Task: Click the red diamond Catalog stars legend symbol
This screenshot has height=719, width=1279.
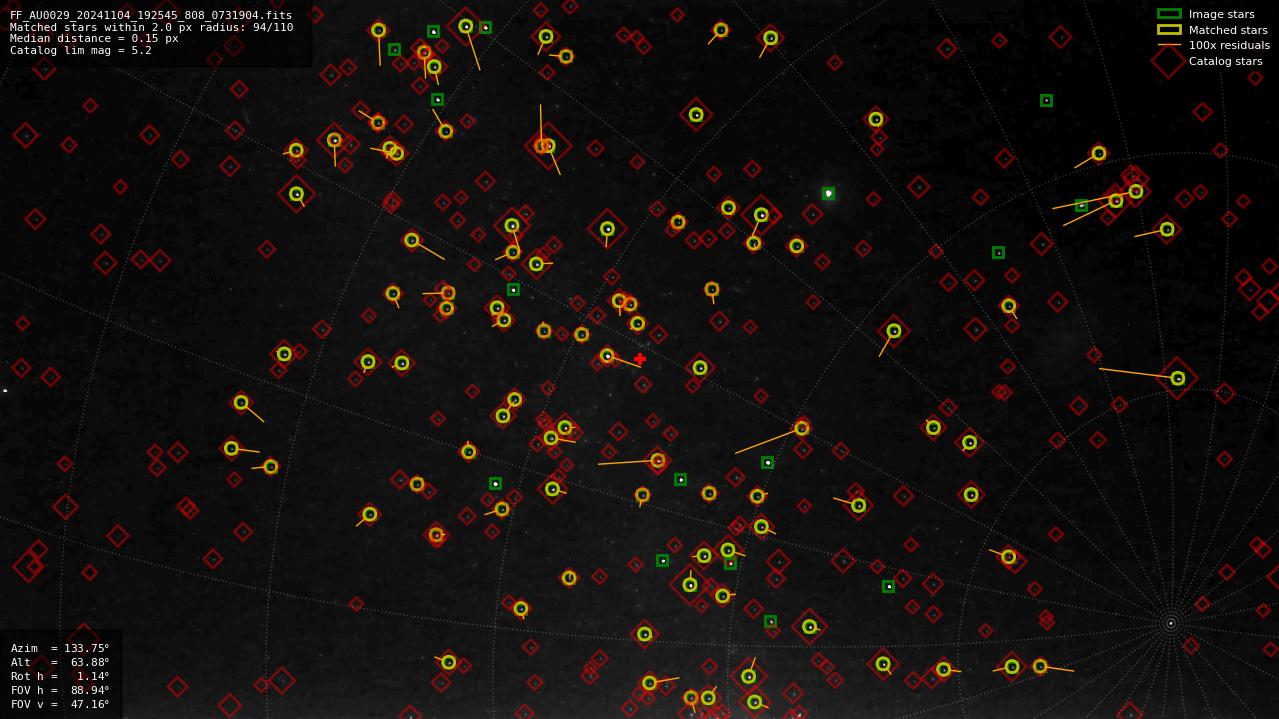Action: click(1169, 61)
